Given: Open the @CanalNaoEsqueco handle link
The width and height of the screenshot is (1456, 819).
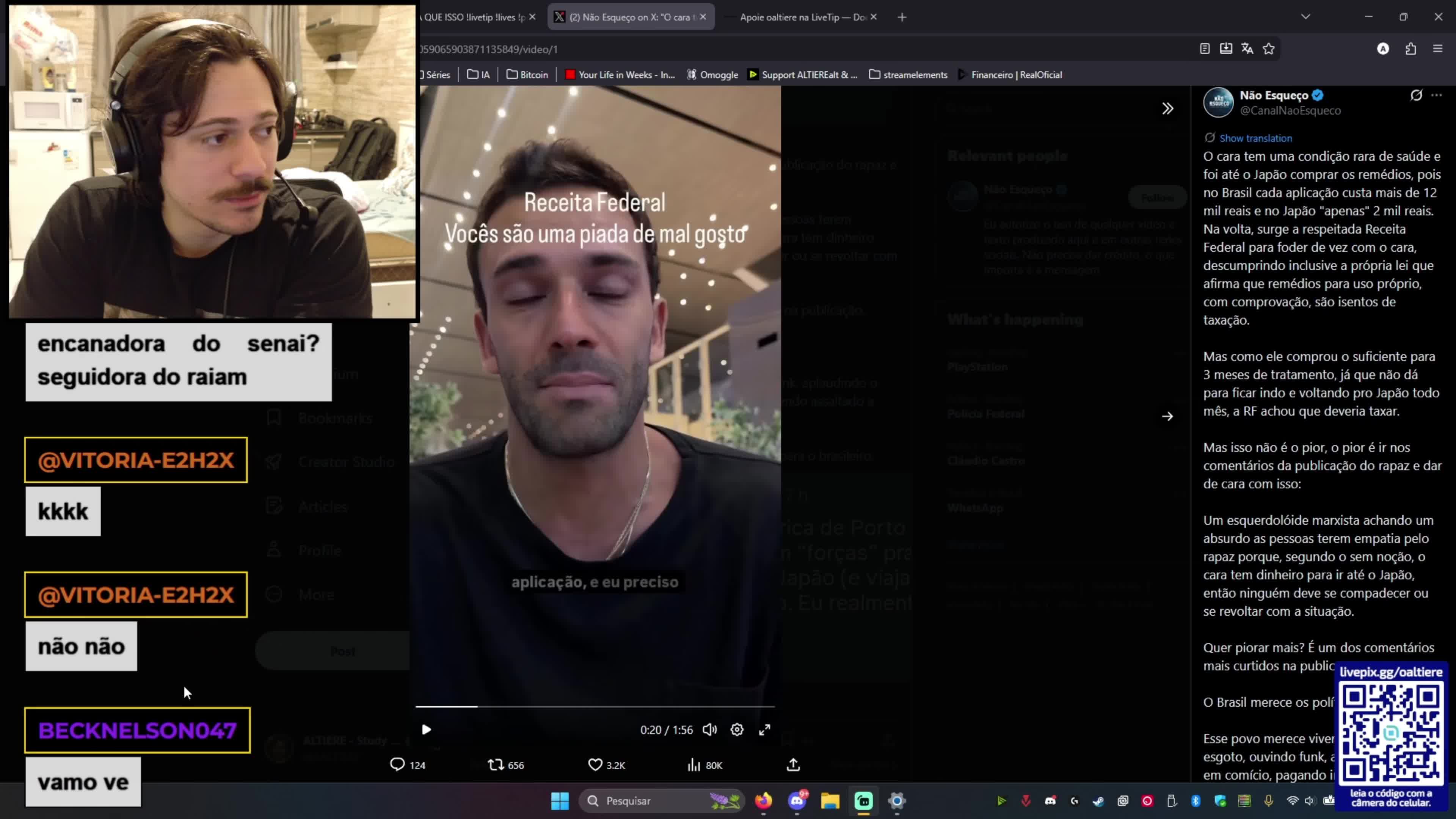Looking at the screenshot, I should tap(1290, 111).
